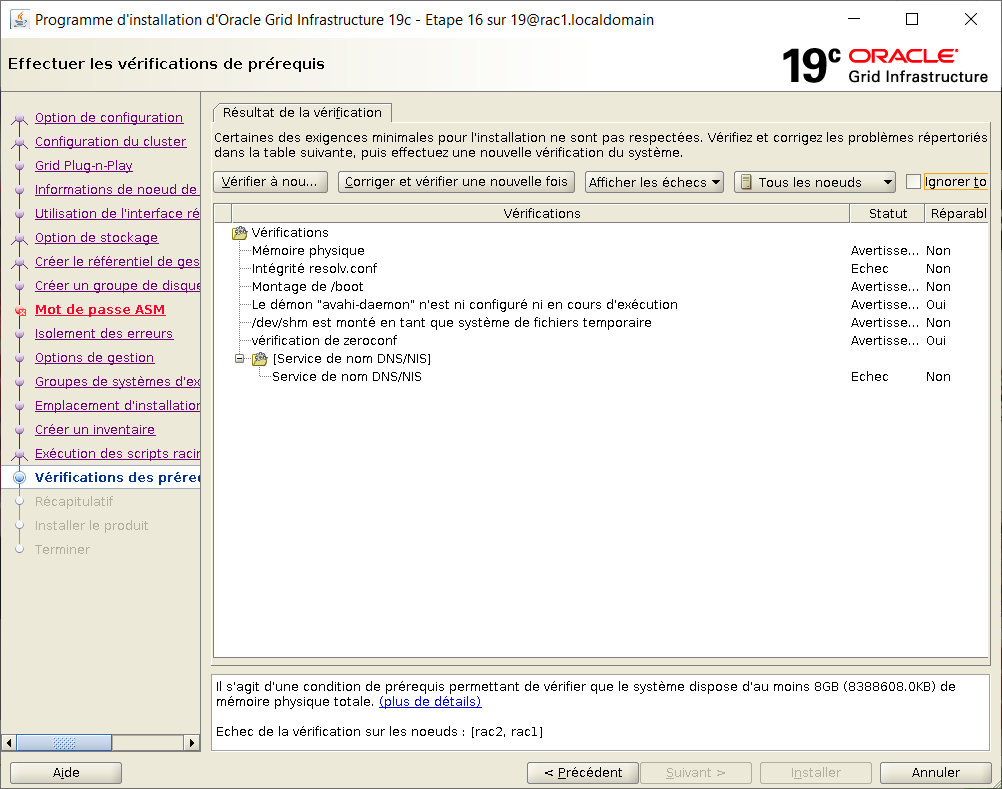Go to Isolement des erreurs step
The width and height of the screenshot is (1002, 789).
click(104, 334)
